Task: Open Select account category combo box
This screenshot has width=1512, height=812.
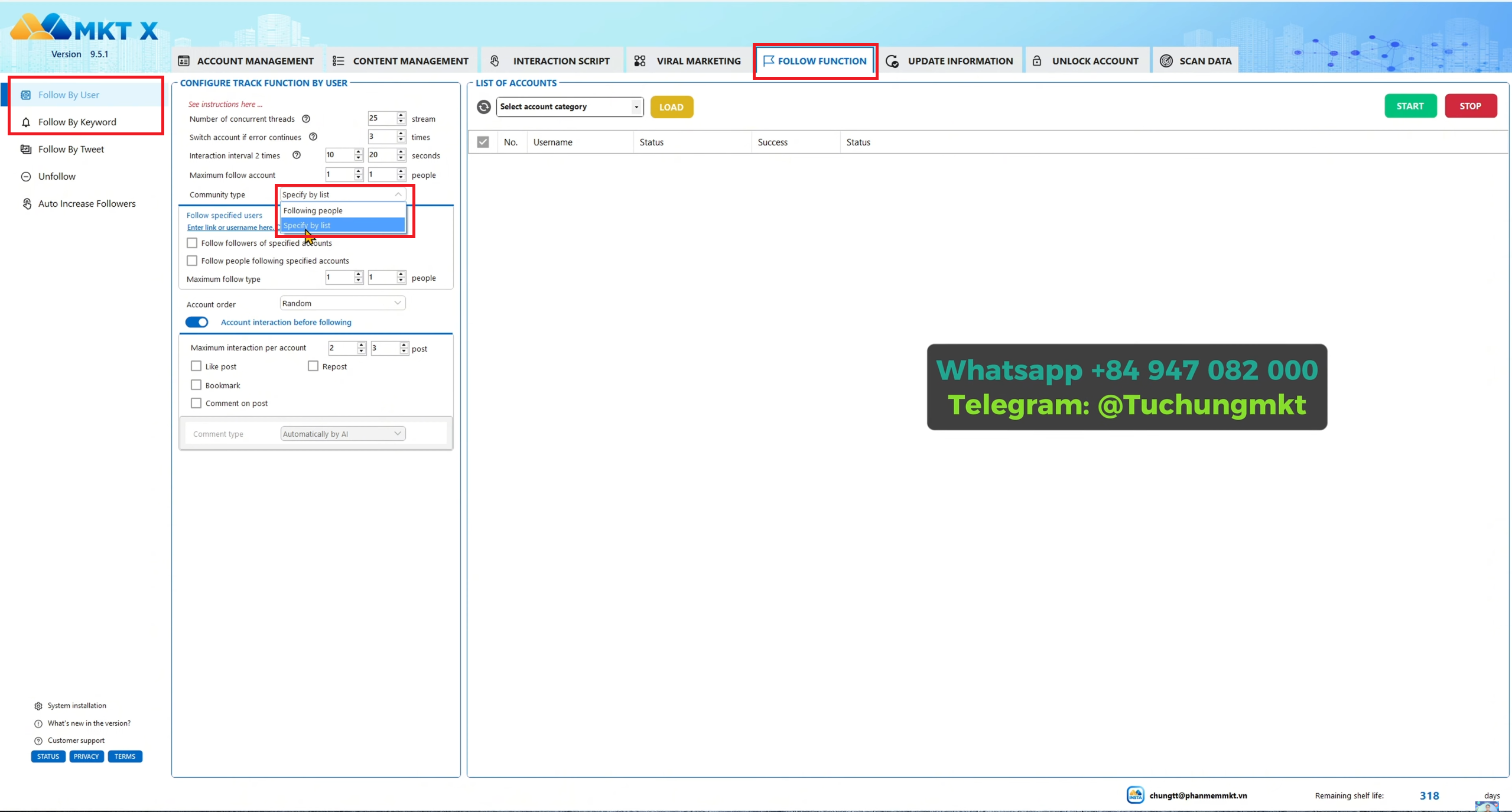Action: 570,106
